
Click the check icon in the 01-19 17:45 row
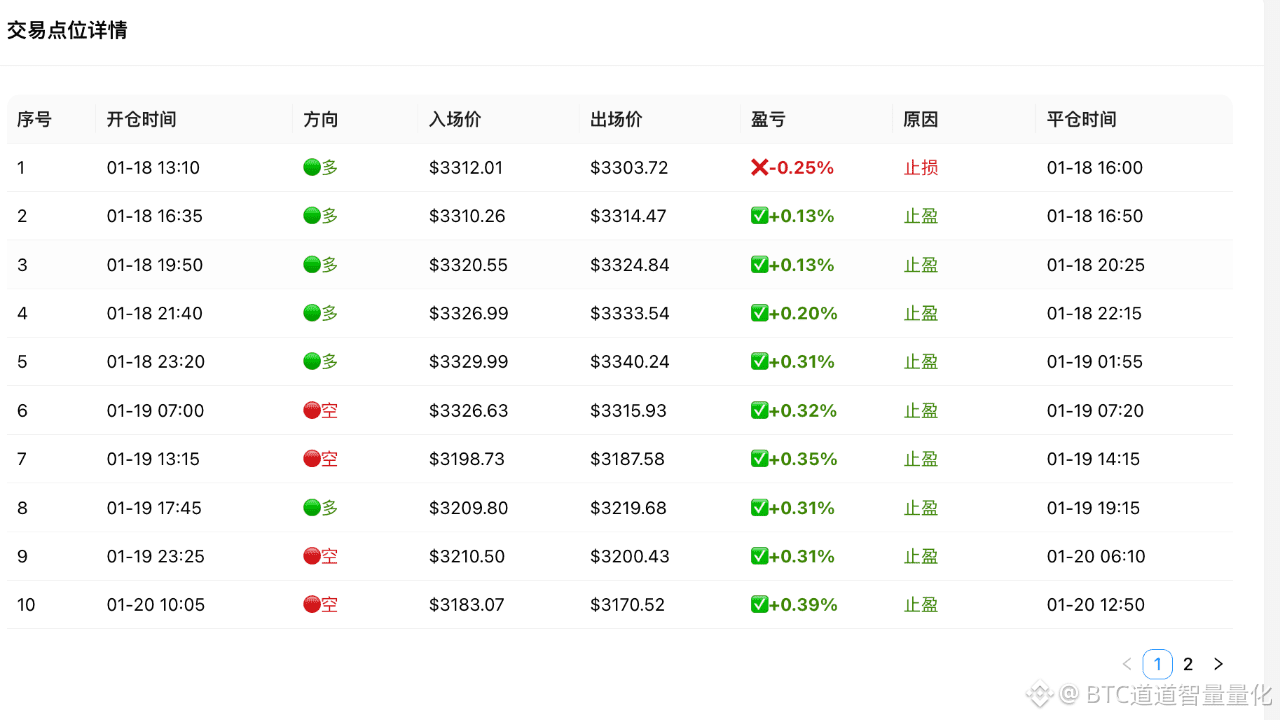tap(759, 508)
